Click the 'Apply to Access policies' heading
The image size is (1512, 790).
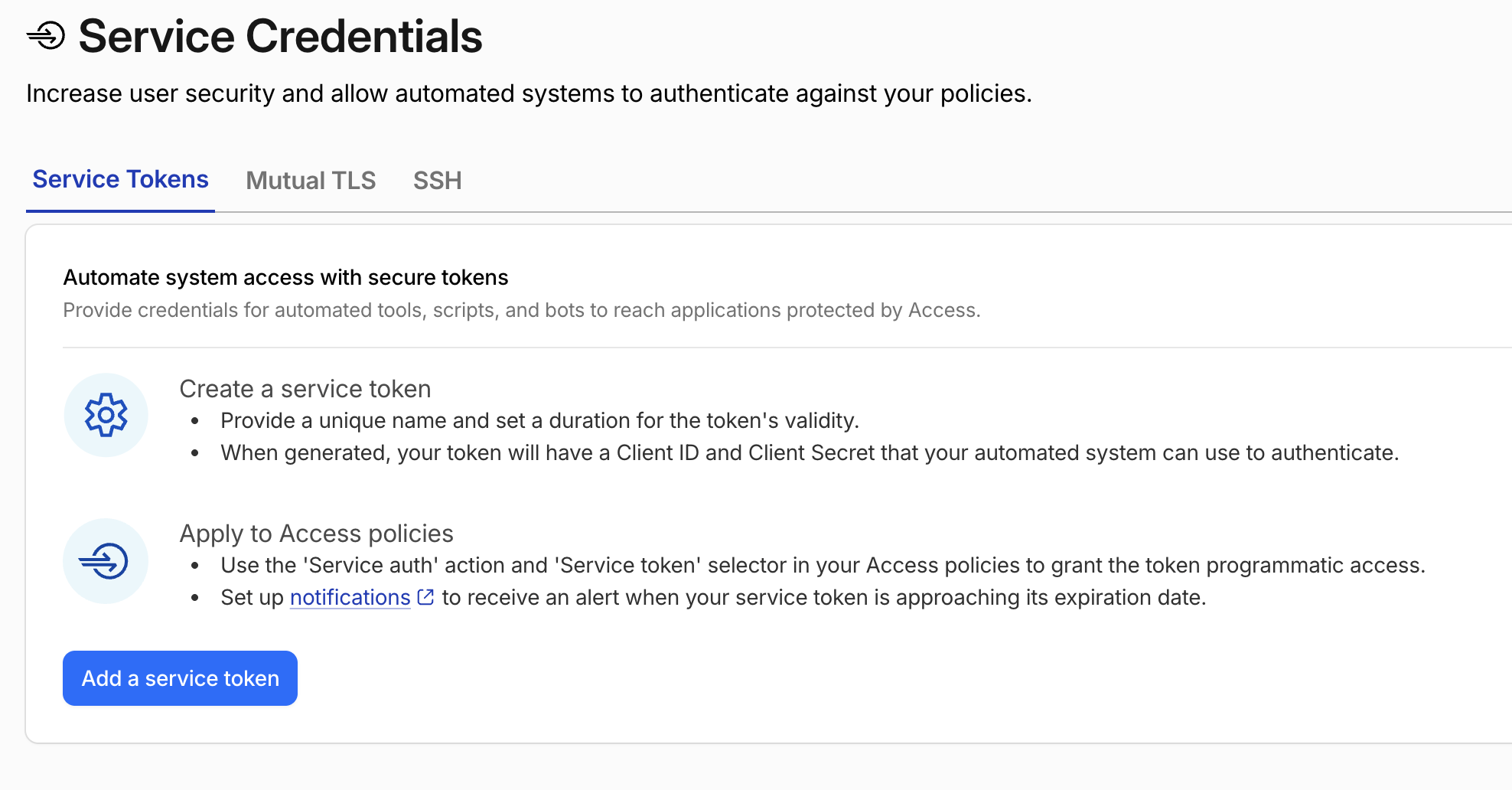(316, 534)
